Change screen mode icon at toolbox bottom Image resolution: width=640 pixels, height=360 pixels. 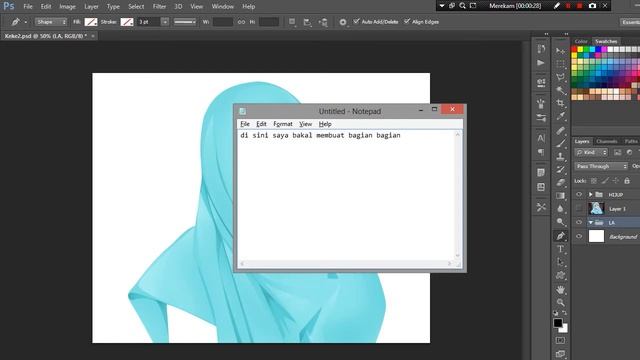pyautogui.click(x=560, y=354)
